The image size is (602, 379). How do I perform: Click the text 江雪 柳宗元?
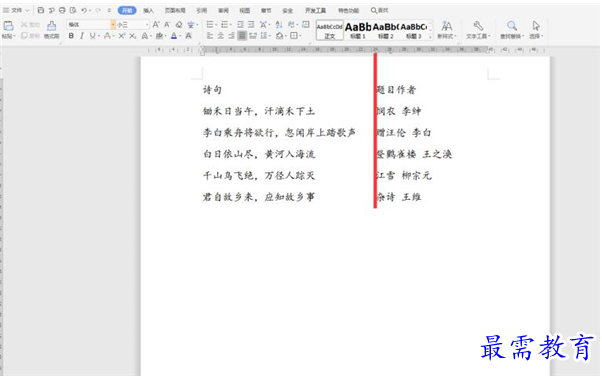[404, 176]
